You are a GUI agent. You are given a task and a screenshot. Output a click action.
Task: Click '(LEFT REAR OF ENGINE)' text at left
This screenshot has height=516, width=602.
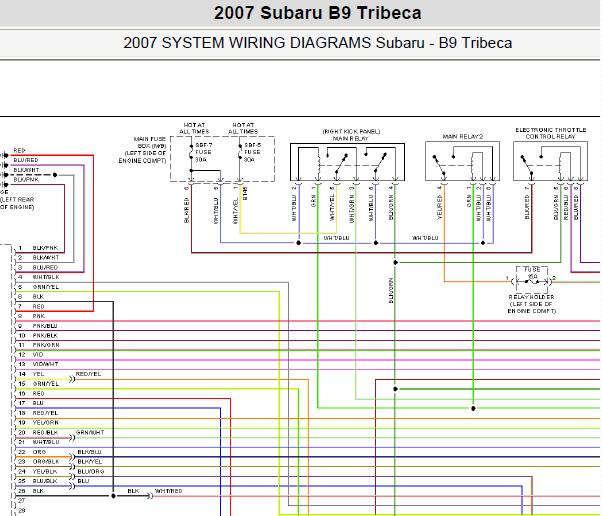[17, 203]
